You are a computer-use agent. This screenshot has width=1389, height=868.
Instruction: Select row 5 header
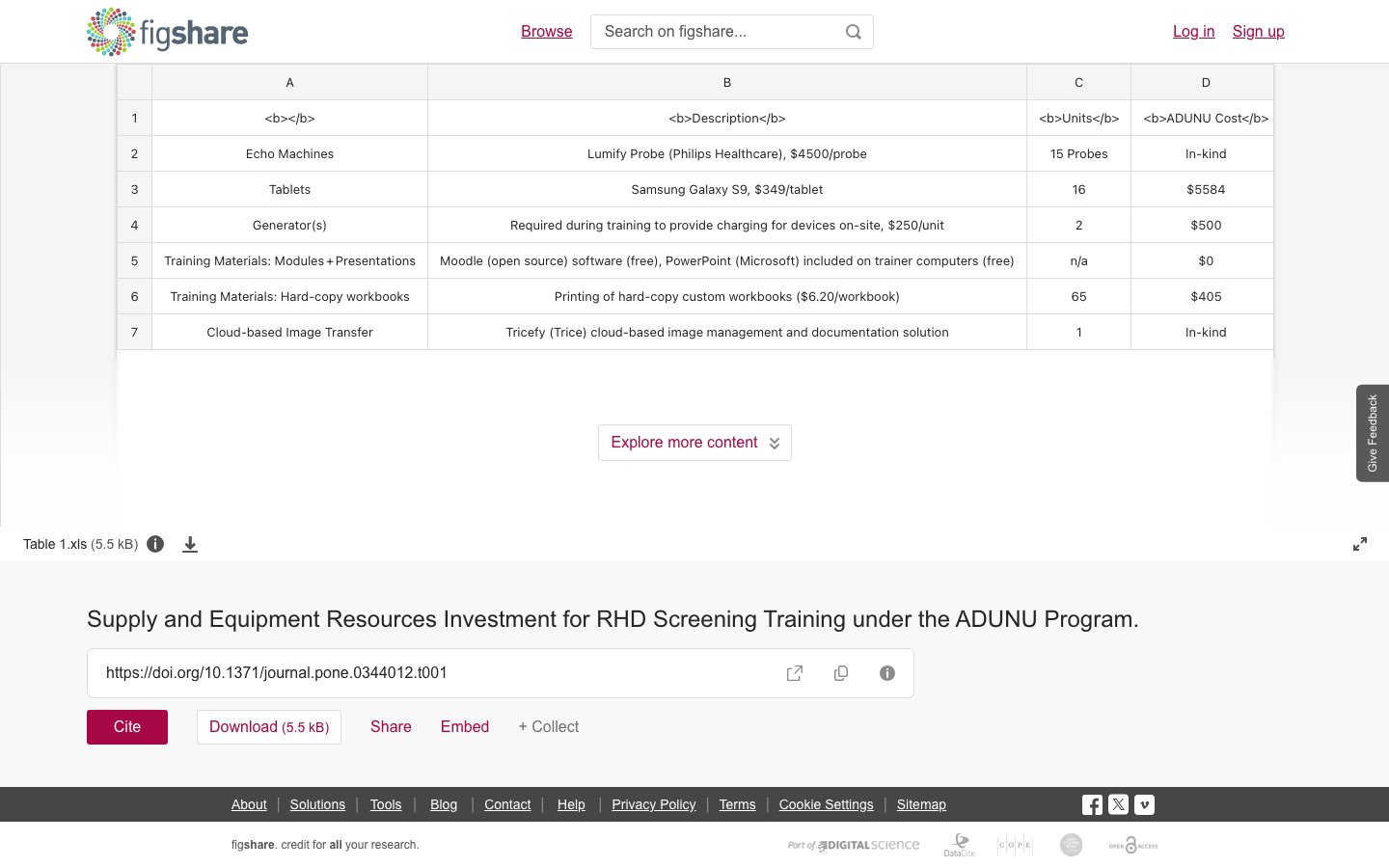point(134,261)
